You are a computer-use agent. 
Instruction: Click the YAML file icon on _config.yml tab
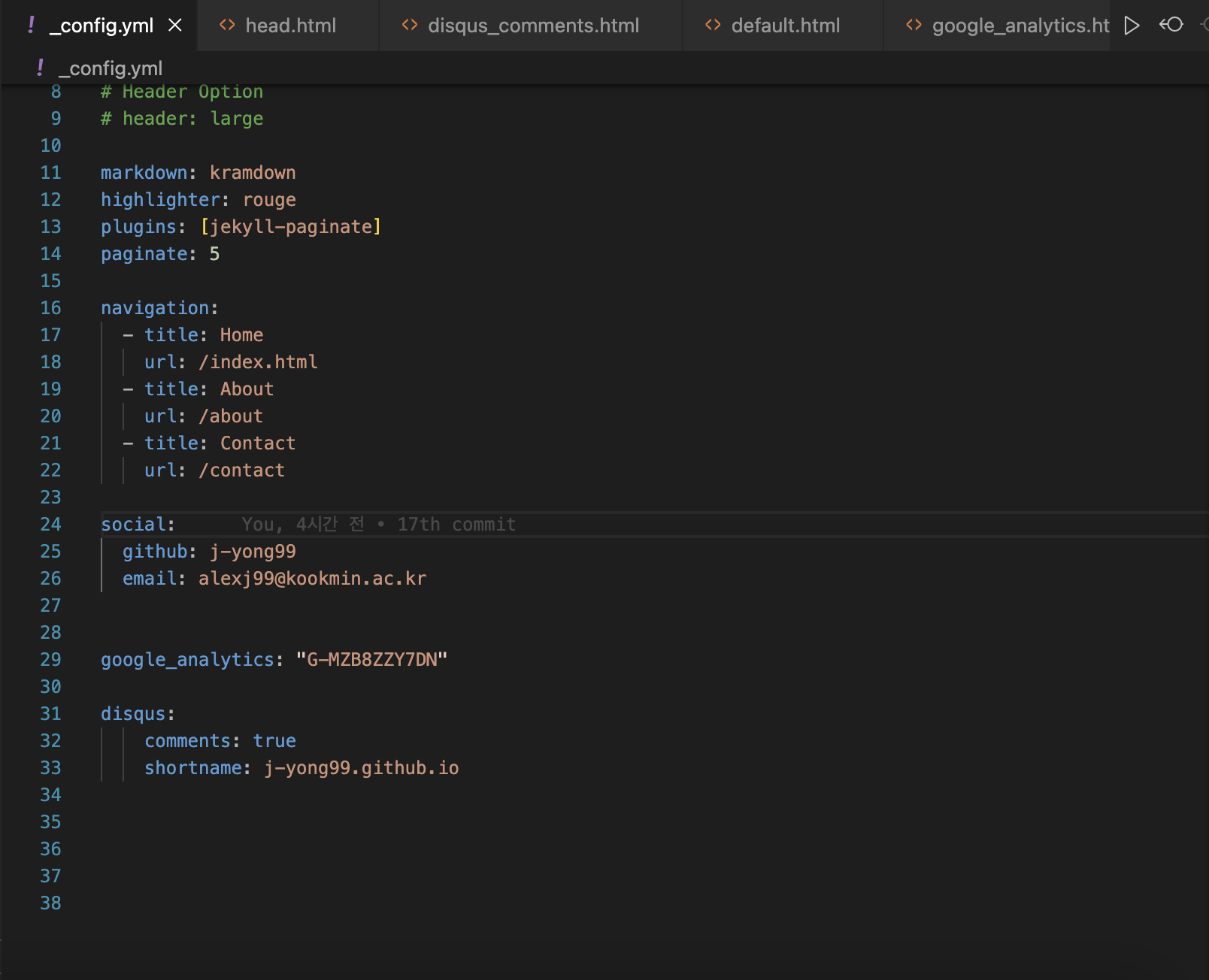point(31,26)
